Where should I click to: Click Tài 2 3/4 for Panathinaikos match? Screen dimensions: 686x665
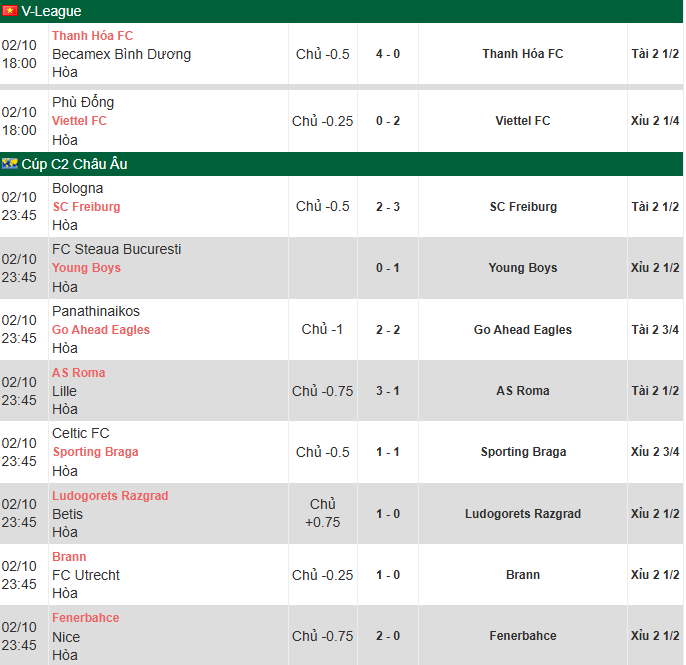[655, 330]
